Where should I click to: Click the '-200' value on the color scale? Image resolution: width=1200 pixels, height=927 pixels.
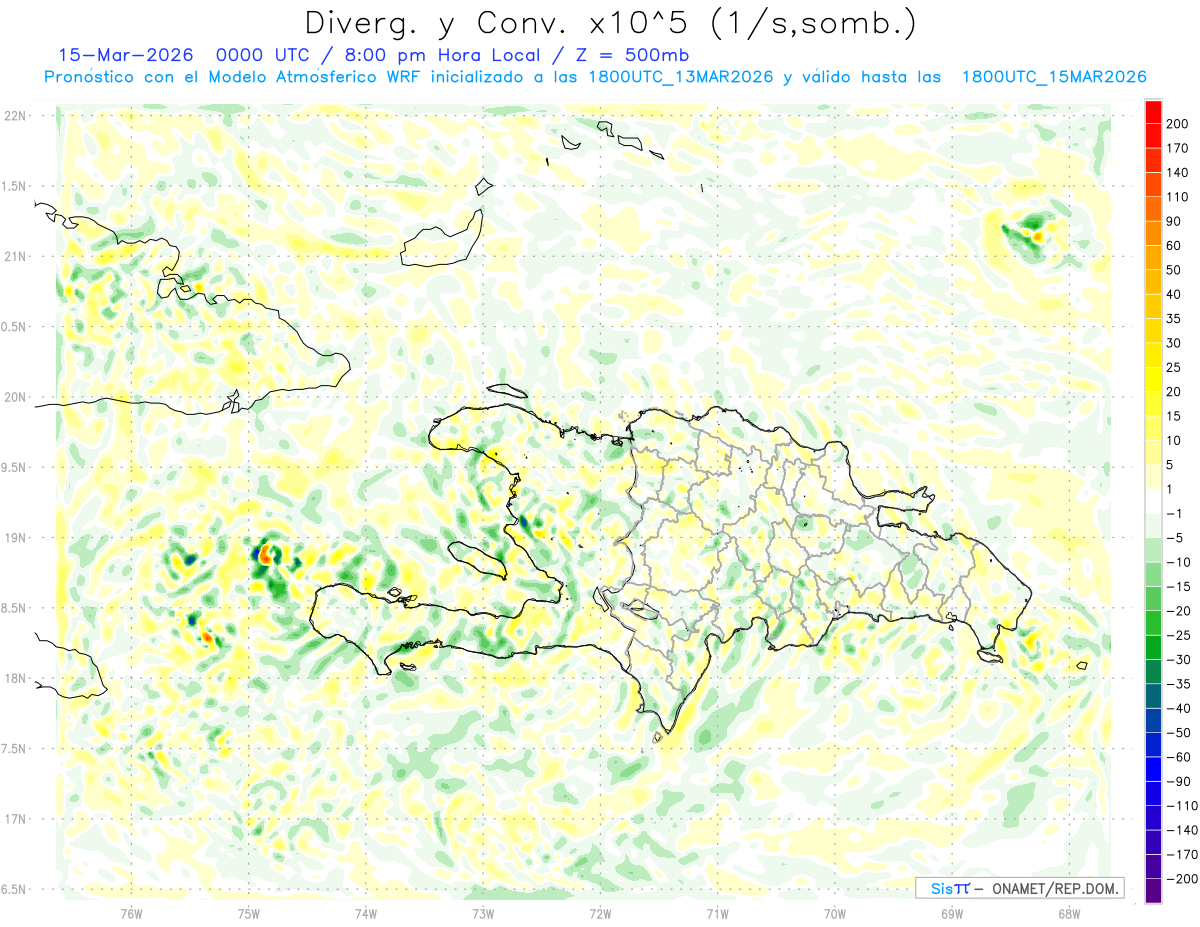click(1182, 879)
